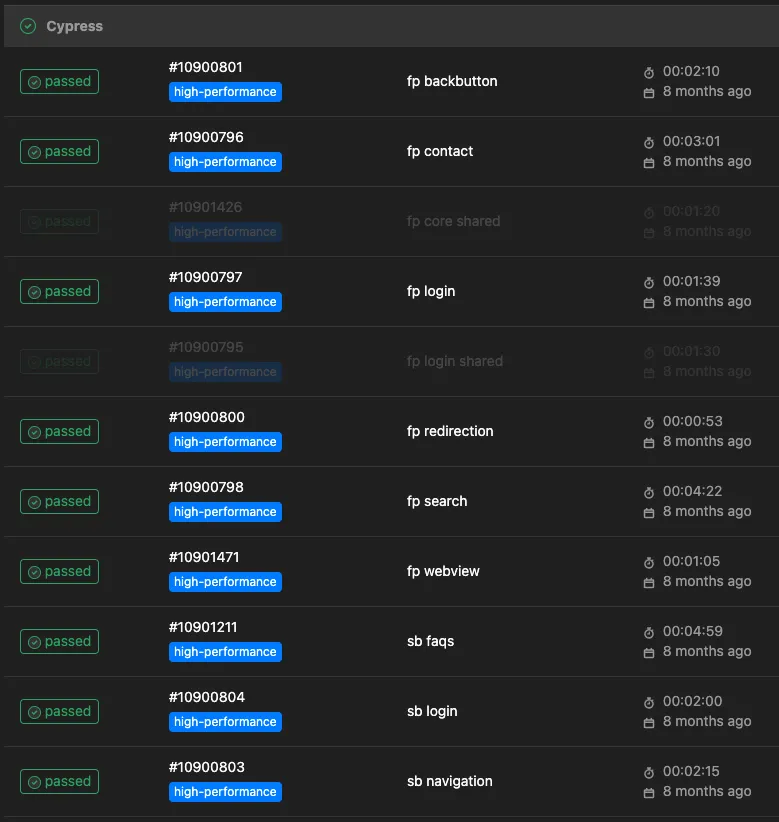
Task: Click the Cypress stage success check icon
Action: coord(28,26)
